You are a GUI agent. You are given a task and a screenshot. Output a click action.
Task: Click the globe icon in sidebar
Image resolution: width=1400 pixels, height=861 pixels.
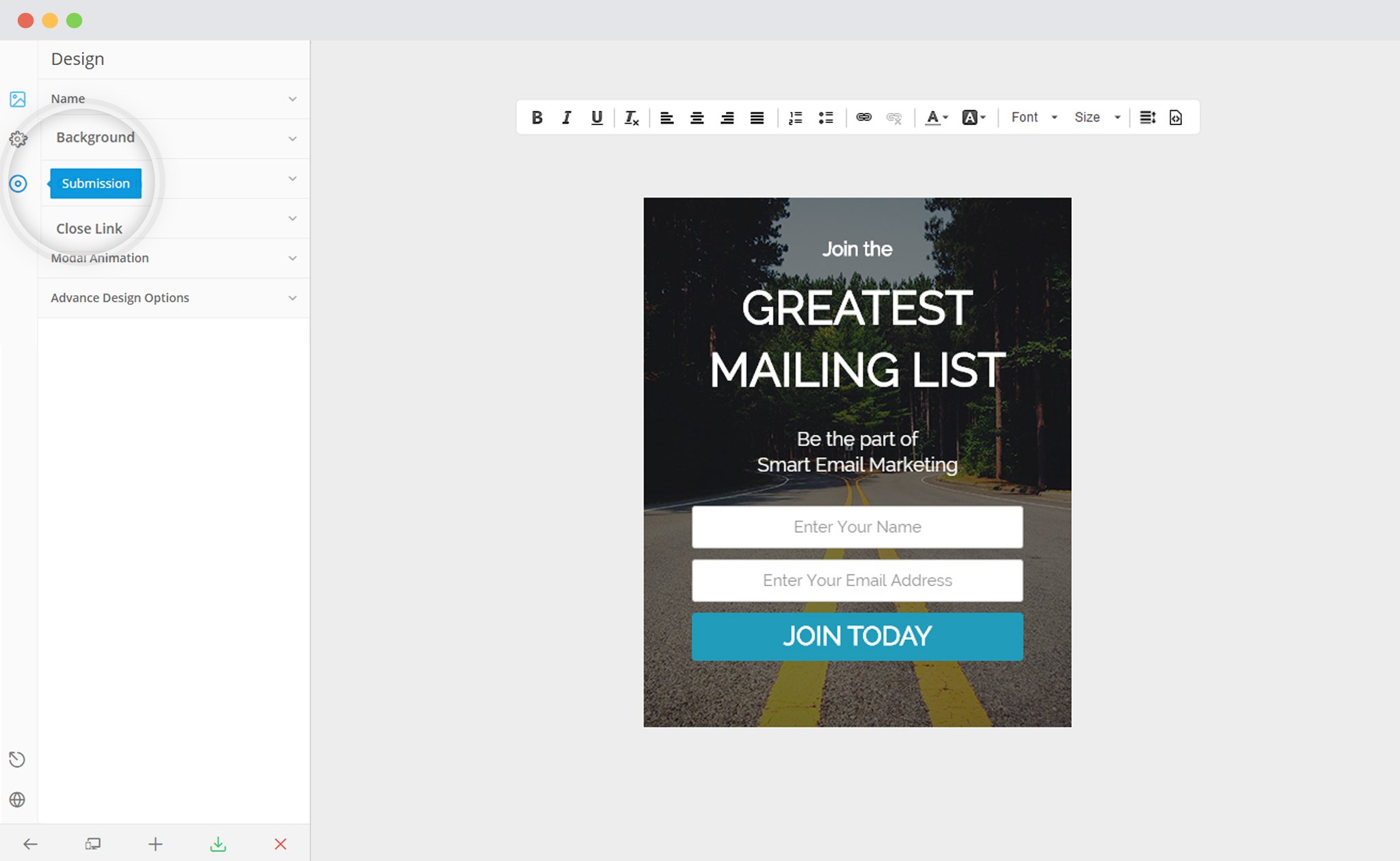coord(17,799)
